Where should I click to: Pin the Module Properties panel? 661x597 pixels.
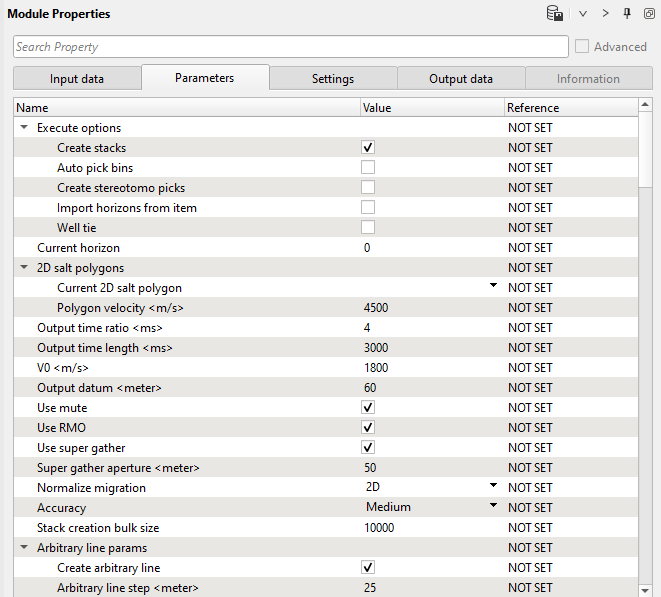pyautogui.click(x=627, y=14)
